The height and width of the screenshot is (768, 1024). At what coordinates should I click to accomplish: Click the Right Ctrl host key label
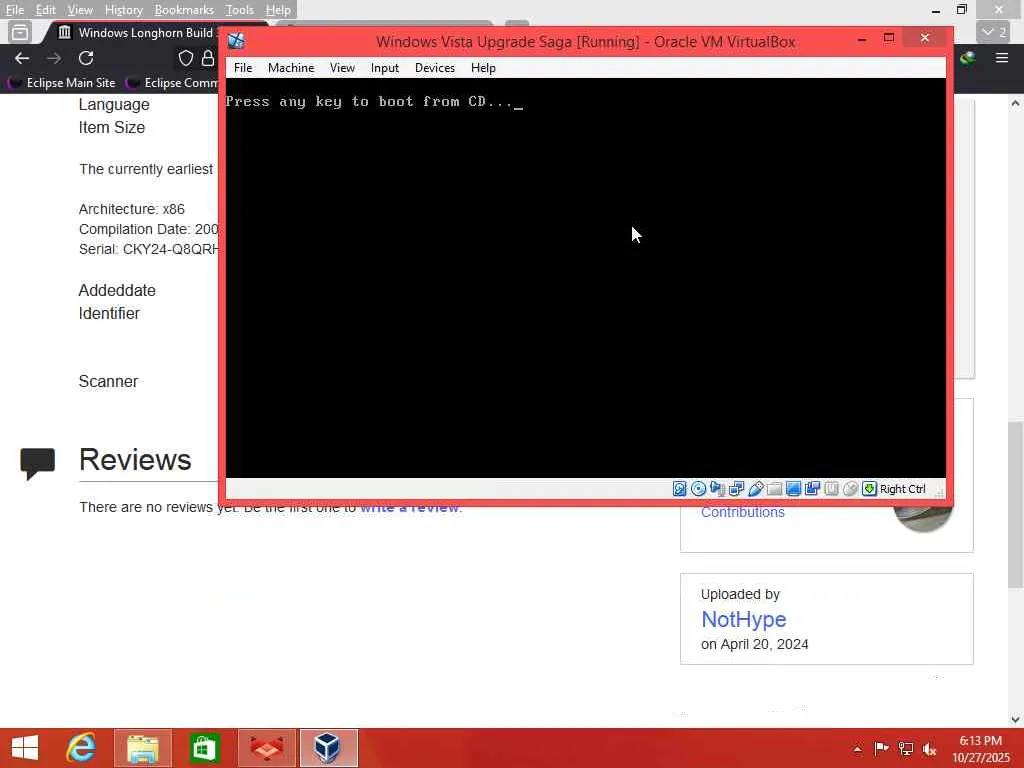pyautogui.click(x=903, y=489)
